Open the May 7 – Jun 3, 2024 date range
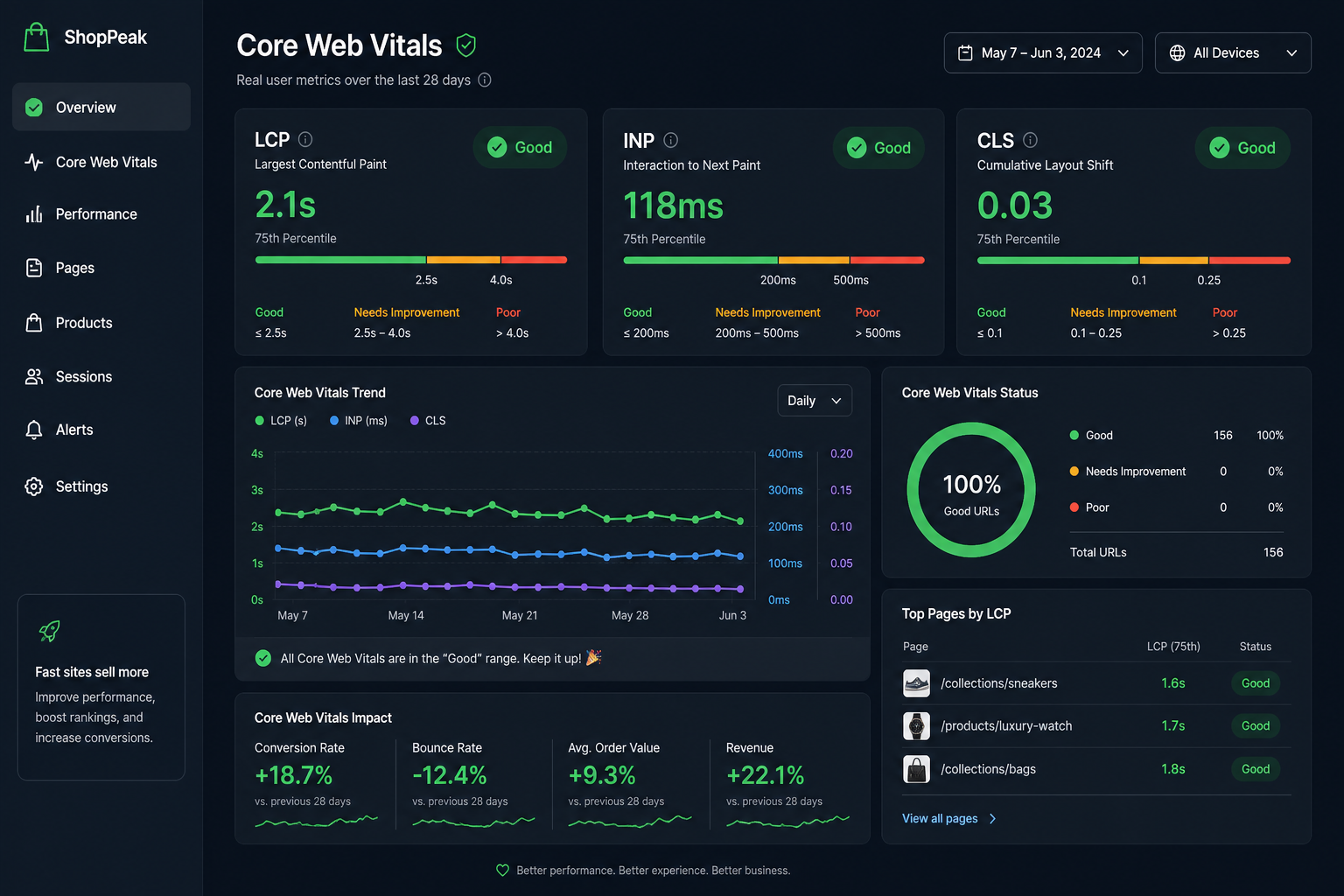This screenshot has height=896, width=1344. [1043, 53]
